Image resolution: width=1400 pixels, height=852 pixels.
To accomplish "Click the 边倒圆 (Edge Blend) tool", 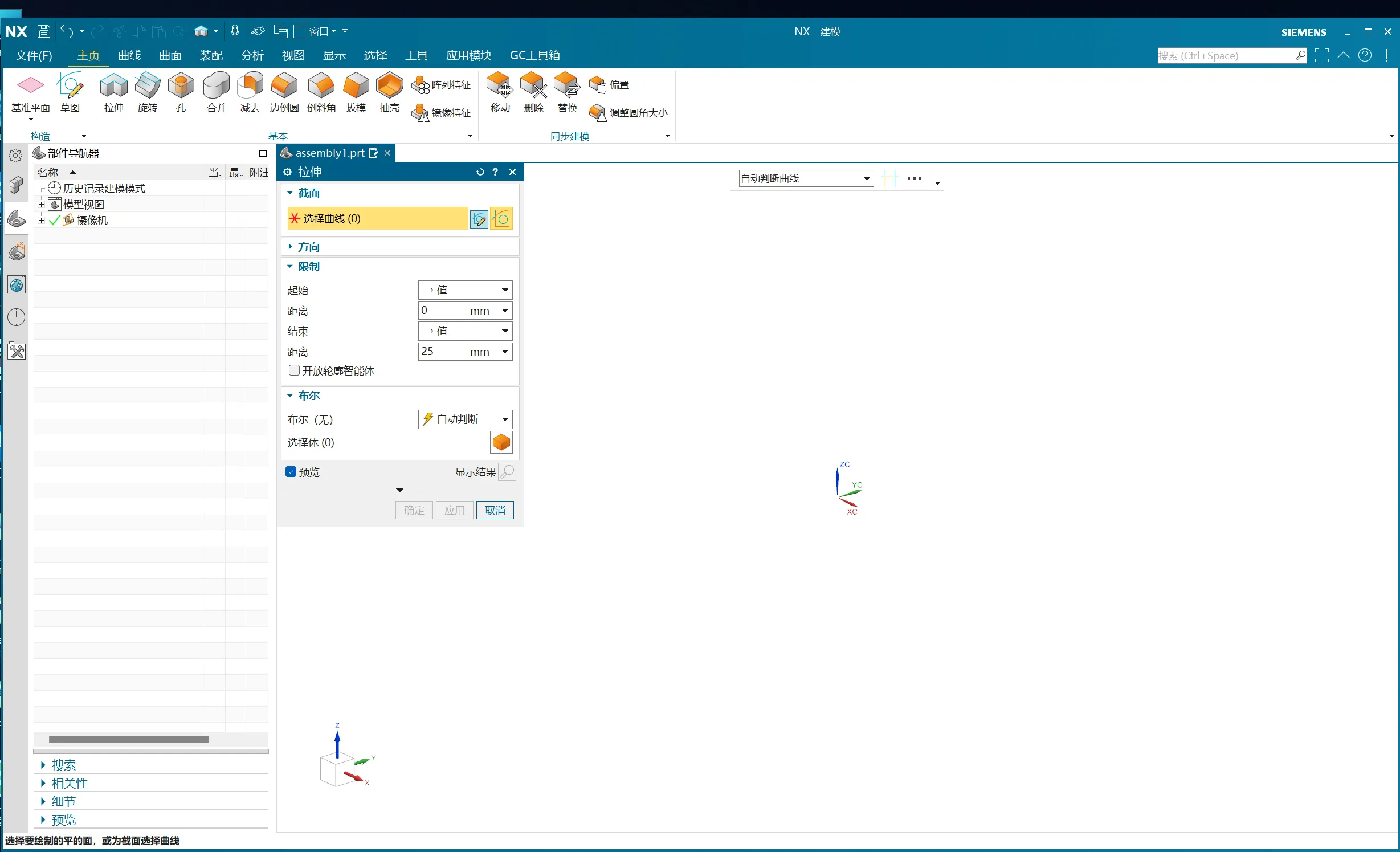I will (x=284, y=92).
